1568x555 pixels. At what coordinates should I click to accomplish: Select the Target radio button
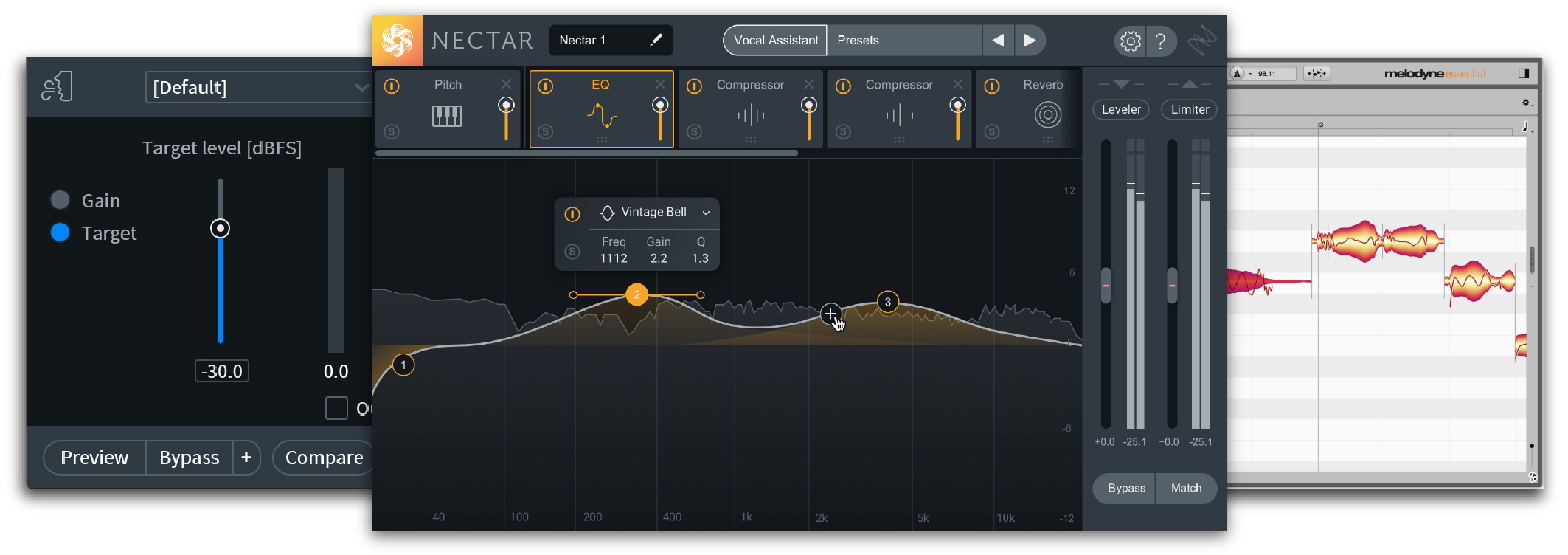[x=60, y=232]
